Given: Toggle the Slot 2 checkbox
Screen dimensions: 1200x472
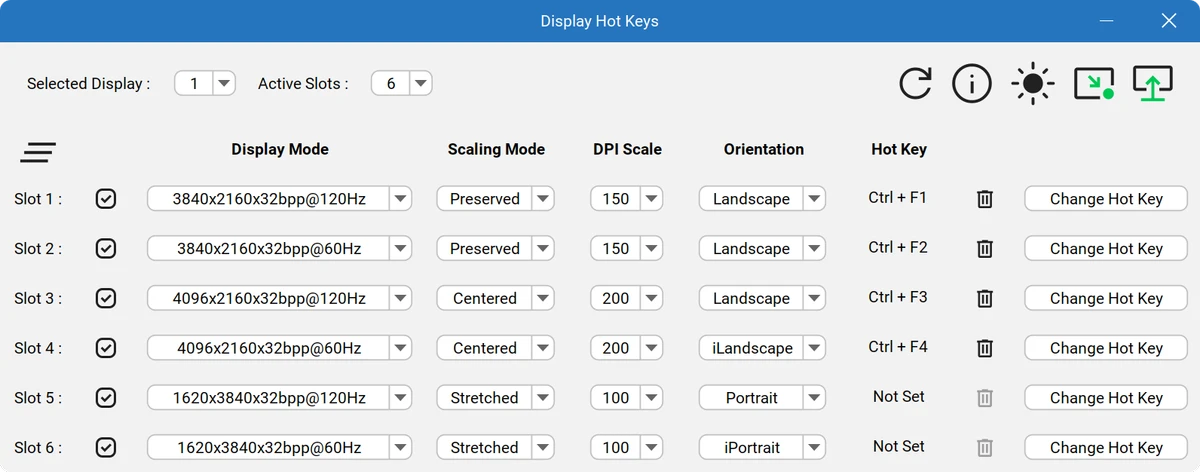Looking at the screenshot, I should click(x=106, y=249).
